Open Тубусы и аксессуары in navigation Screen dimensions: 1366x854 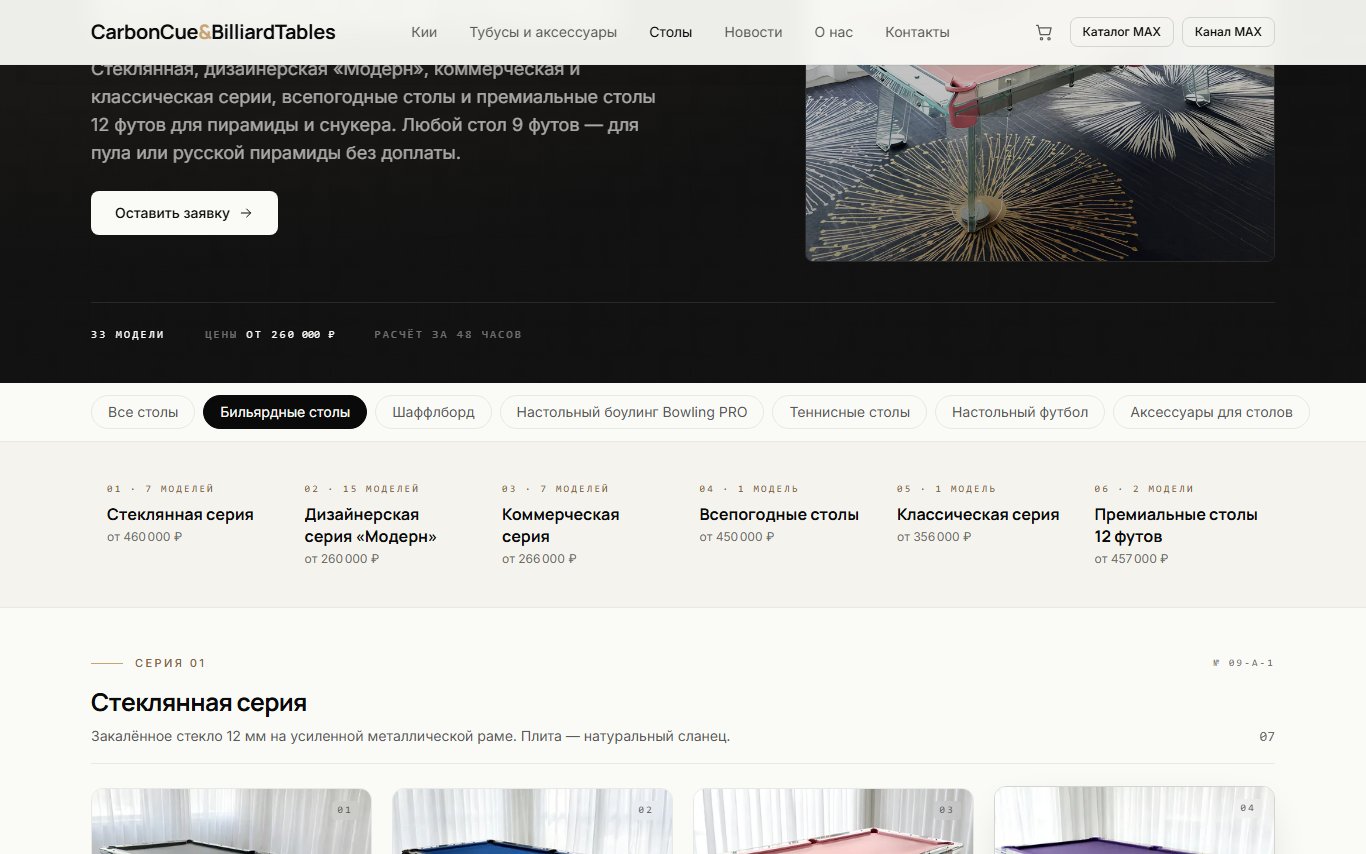pyautogui.click(x=543, y=32)
